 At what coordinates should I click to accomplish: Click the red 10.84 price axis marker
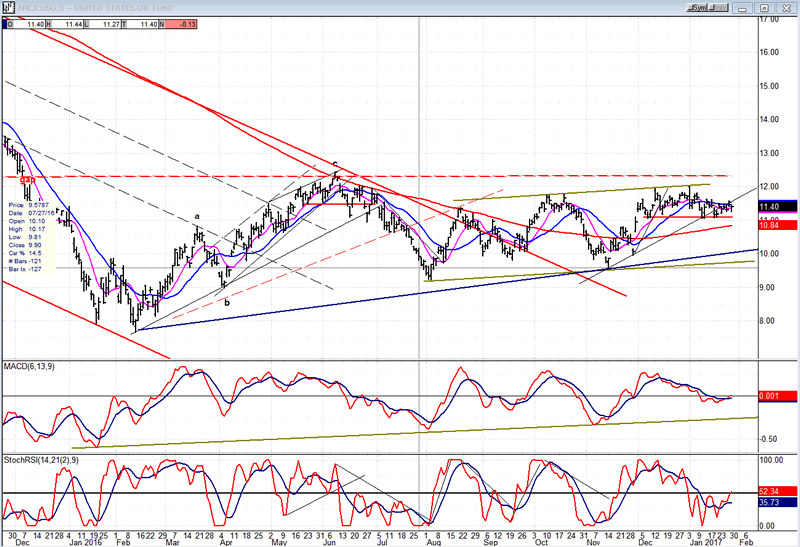769,225
